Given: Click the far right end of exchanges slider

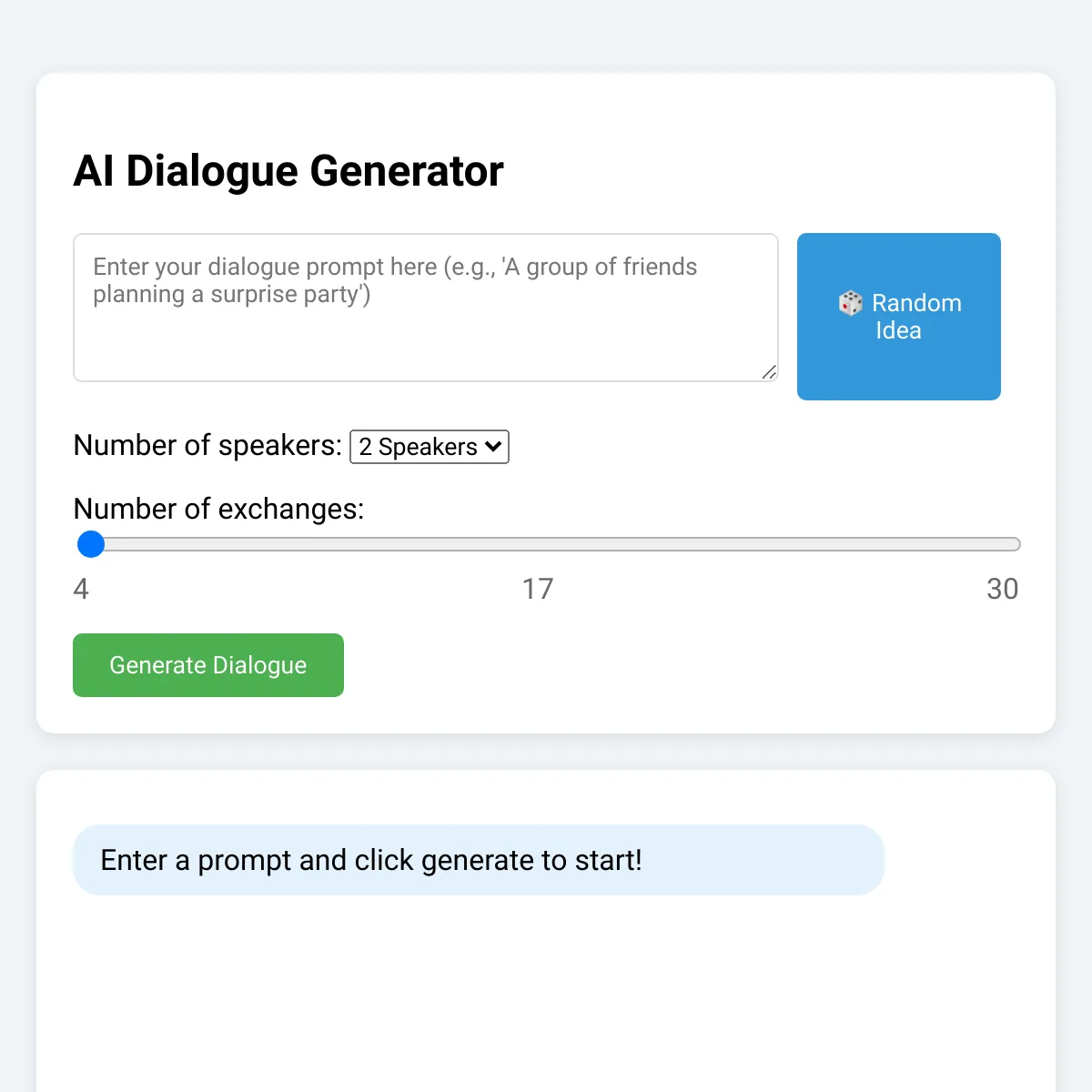Looking at the screenshot, I should point(1014,544).
